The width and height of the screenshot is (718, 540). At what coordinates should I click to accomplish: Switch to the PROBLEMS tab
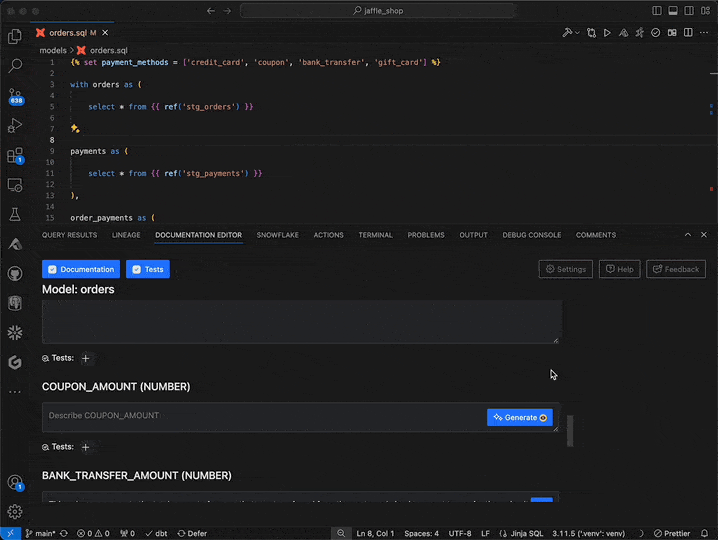pyautogui.click(x=426, y=235)
